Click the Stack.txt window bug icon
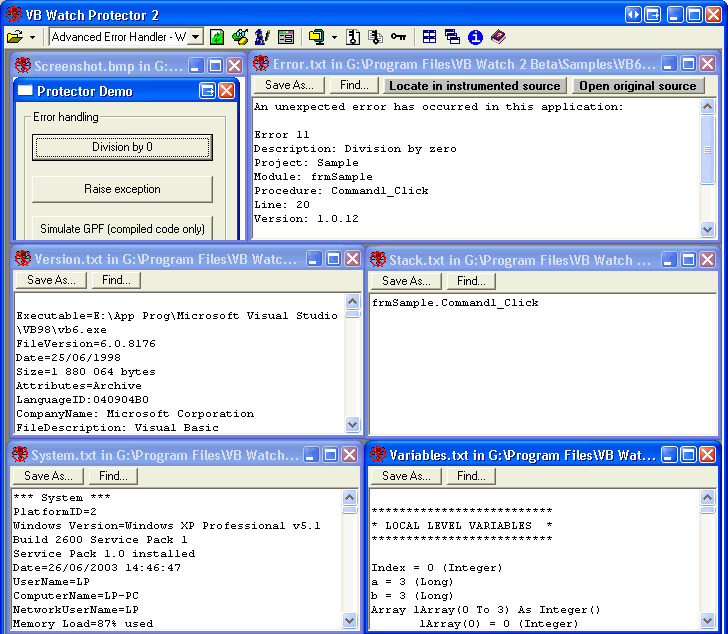This screenshot has width=728, height=634. (378, 259)
